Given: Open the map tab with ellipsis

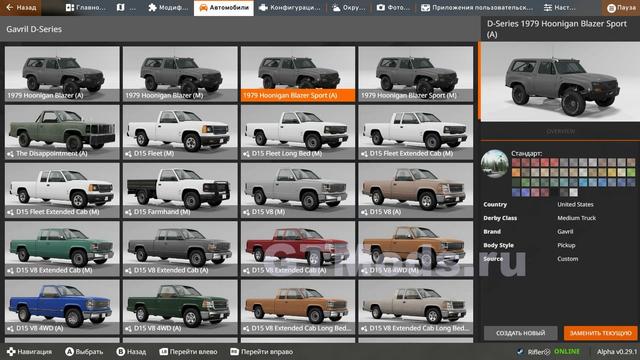Looking at the screenshot, I should click(x=126, y=7).
